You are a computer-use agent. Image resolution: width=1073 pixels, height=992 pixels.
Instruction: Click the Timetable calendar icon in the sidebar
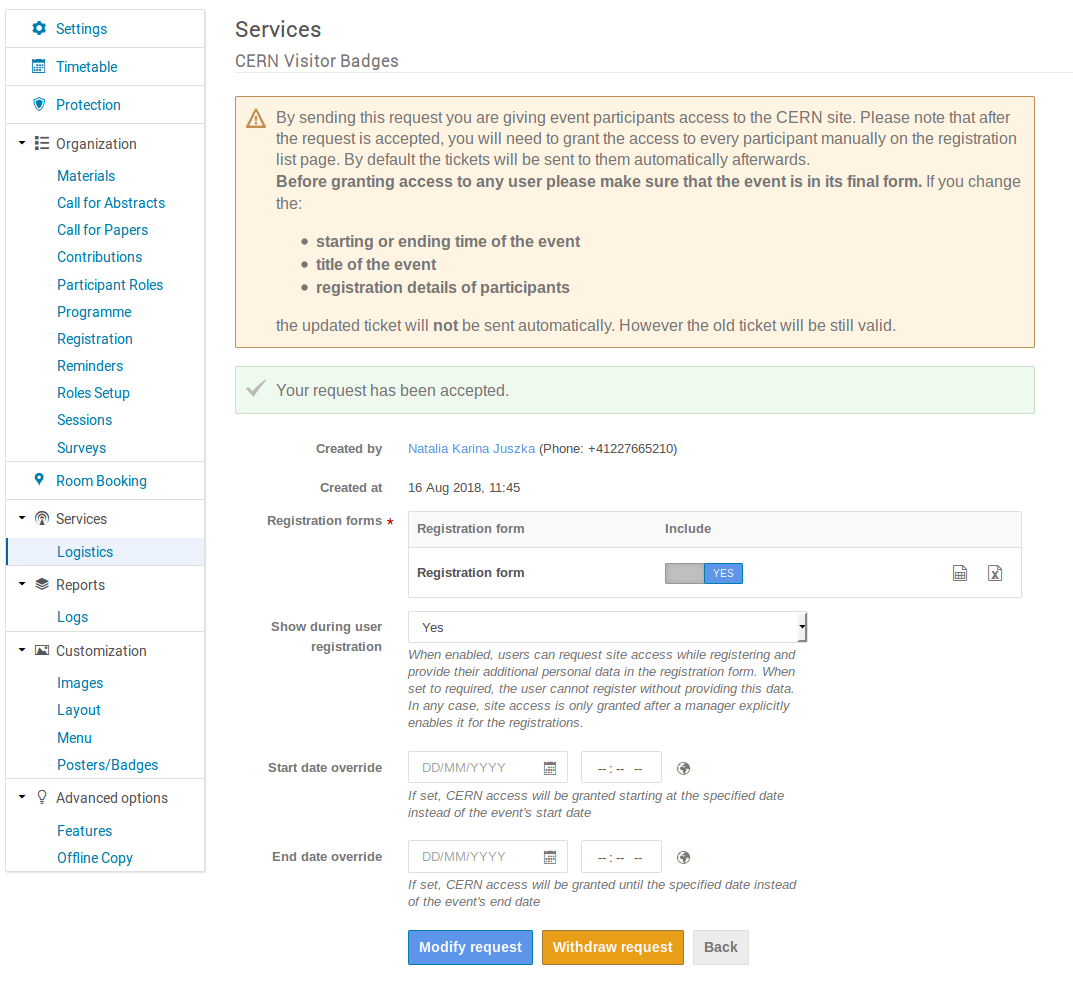coord(38,66)
